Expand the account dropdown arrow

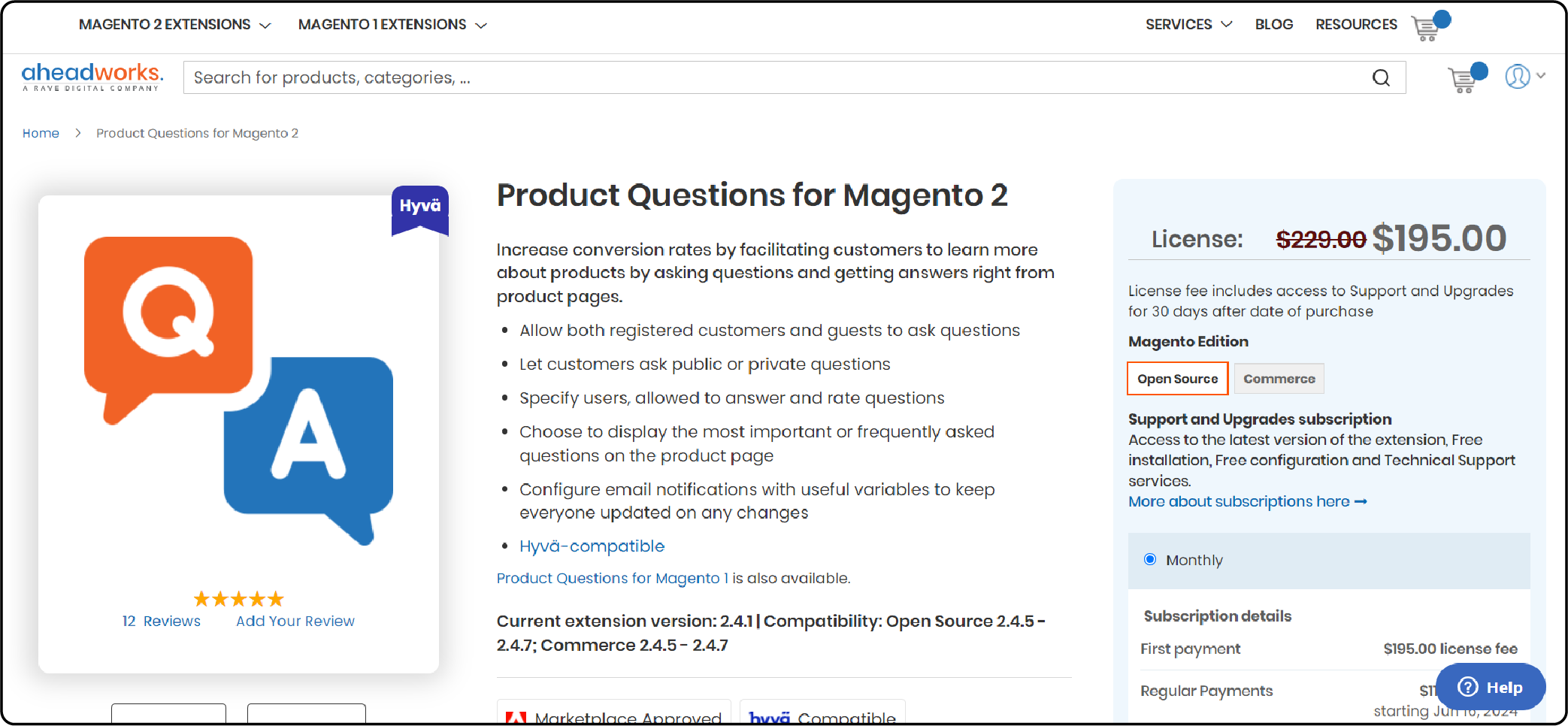click(x=1541, y=75)
